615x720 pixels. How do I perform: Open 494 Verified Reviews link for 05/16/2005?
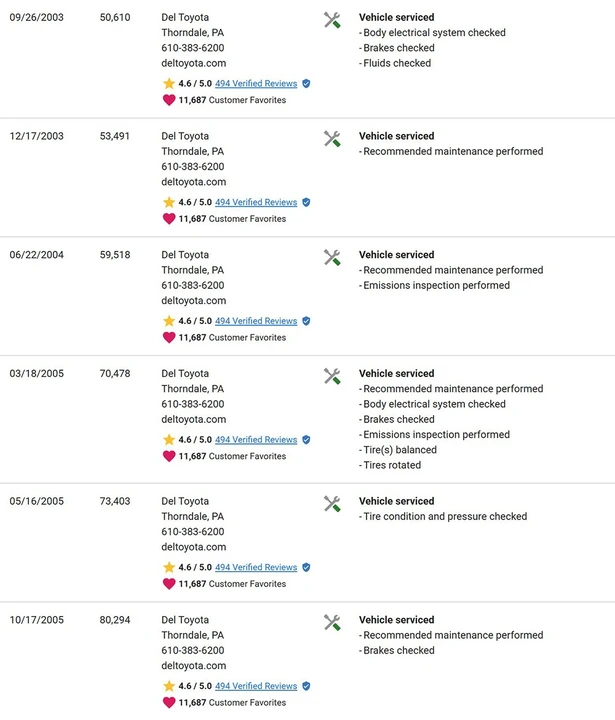click(x=256, y=568)
